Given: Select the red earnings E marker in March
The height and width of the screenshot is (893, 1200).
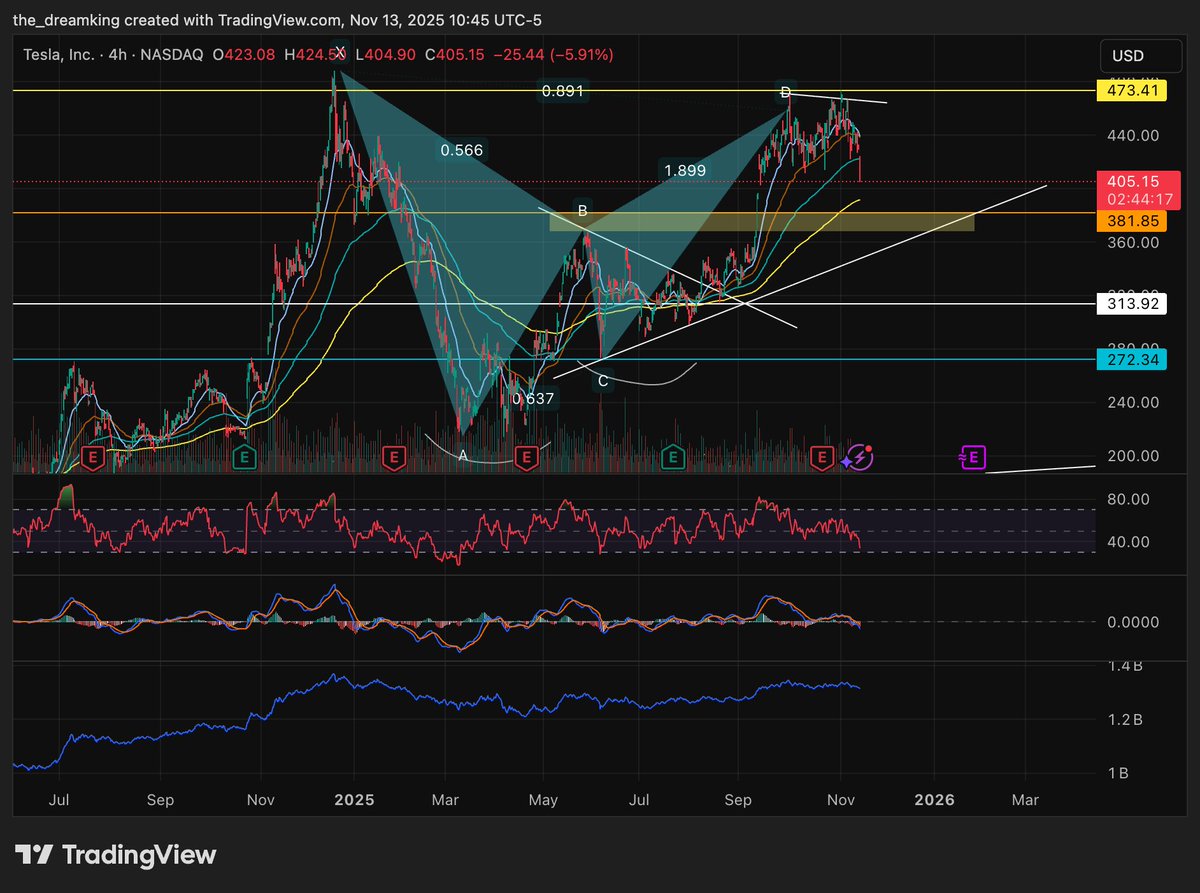Looking at the screenshot, I should (x=393, y=457).
